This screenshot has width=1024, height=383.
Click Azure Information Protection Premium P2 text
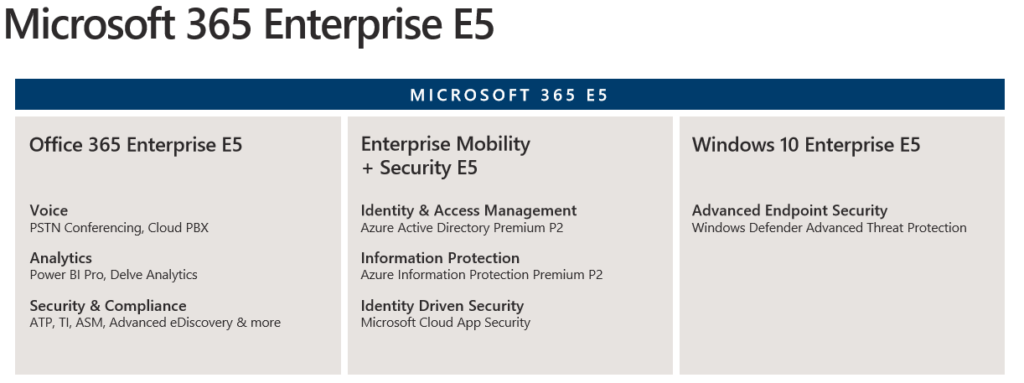482,275
